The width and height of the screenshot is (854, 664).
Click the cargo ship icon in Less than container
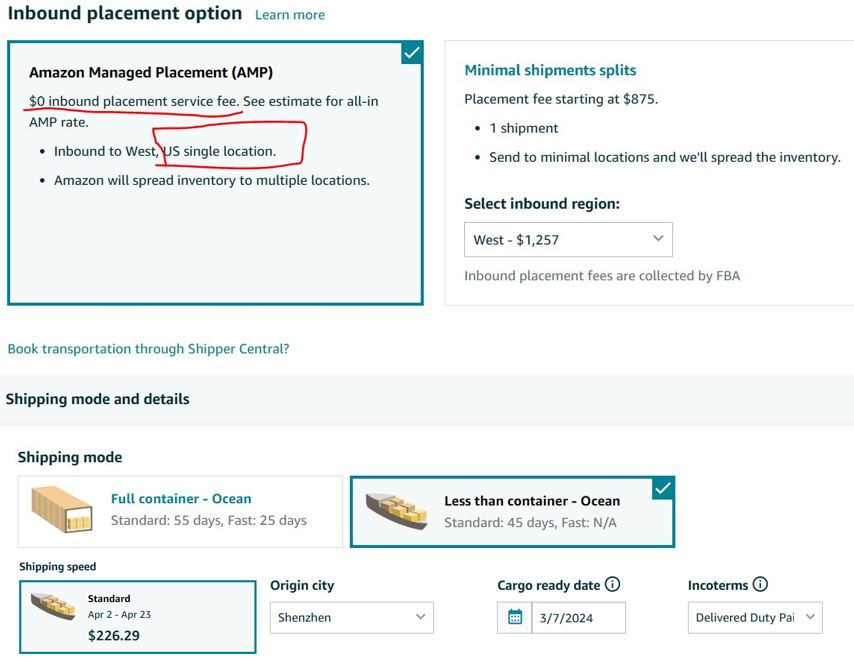coord(396,511)
